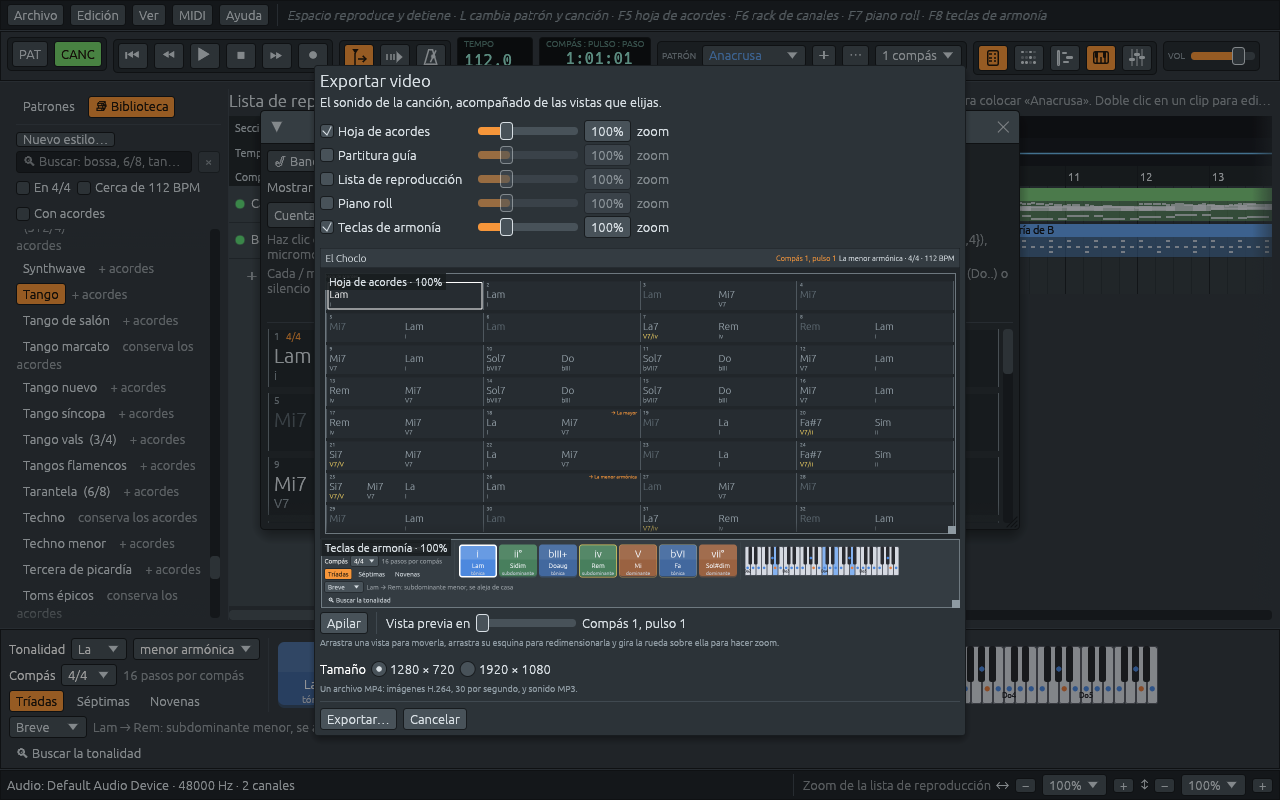Screen dimensions: 1280x800
Task: Add a new pattern with plus button
Action: click(823, 56)
